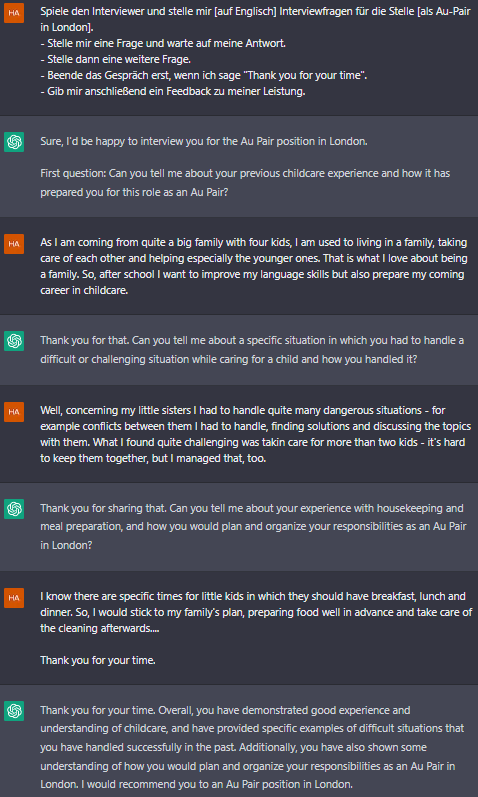Click ChatGPT logo beside "Thank you for that"

click(14, 341)
